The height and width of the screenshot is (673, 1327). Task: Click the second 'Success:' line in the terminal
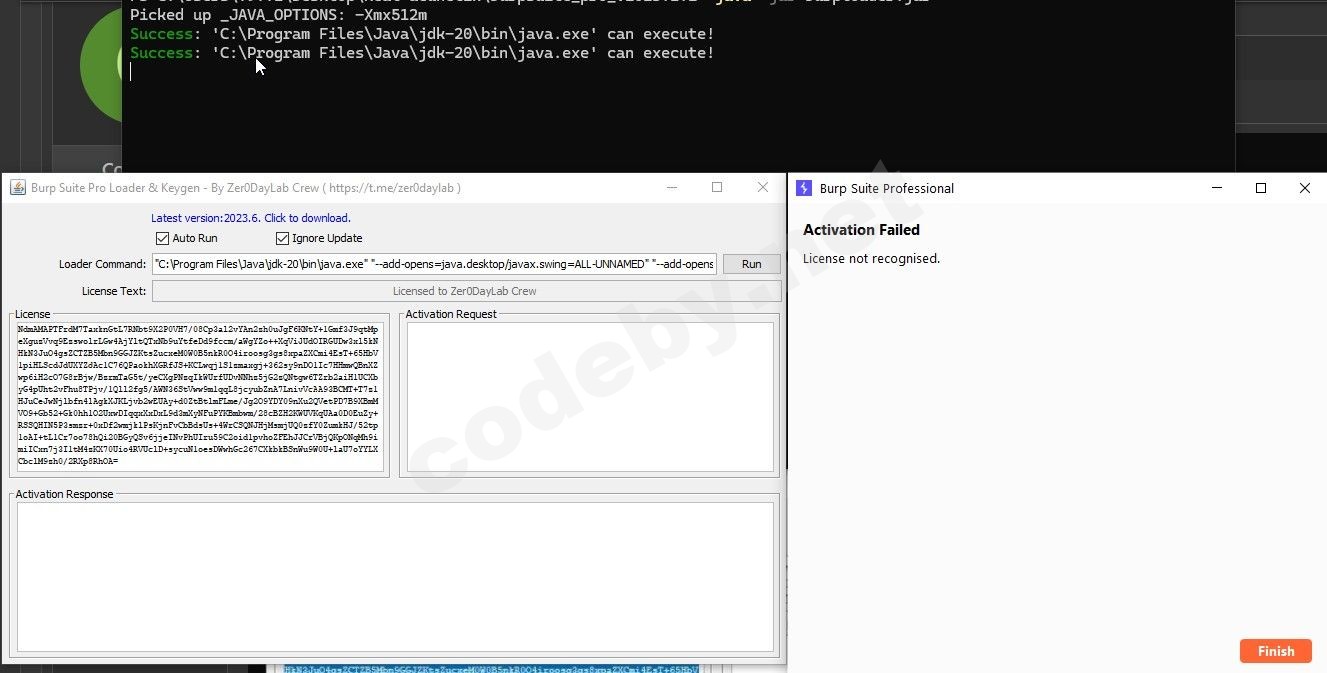click(x=422, y=53)
